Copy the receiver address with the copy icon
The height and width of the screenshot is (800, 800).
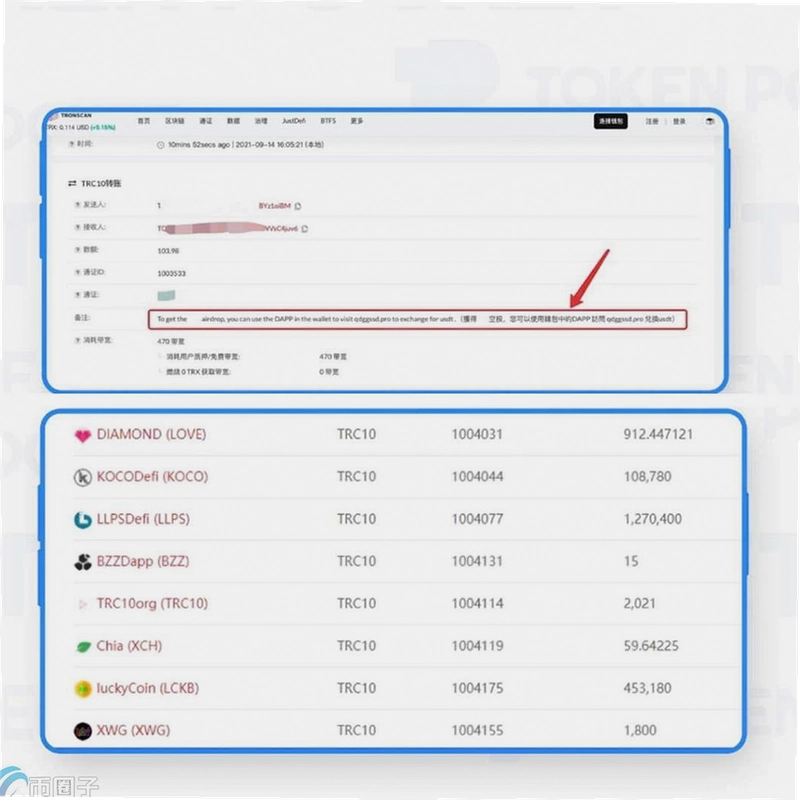[305, 229]
